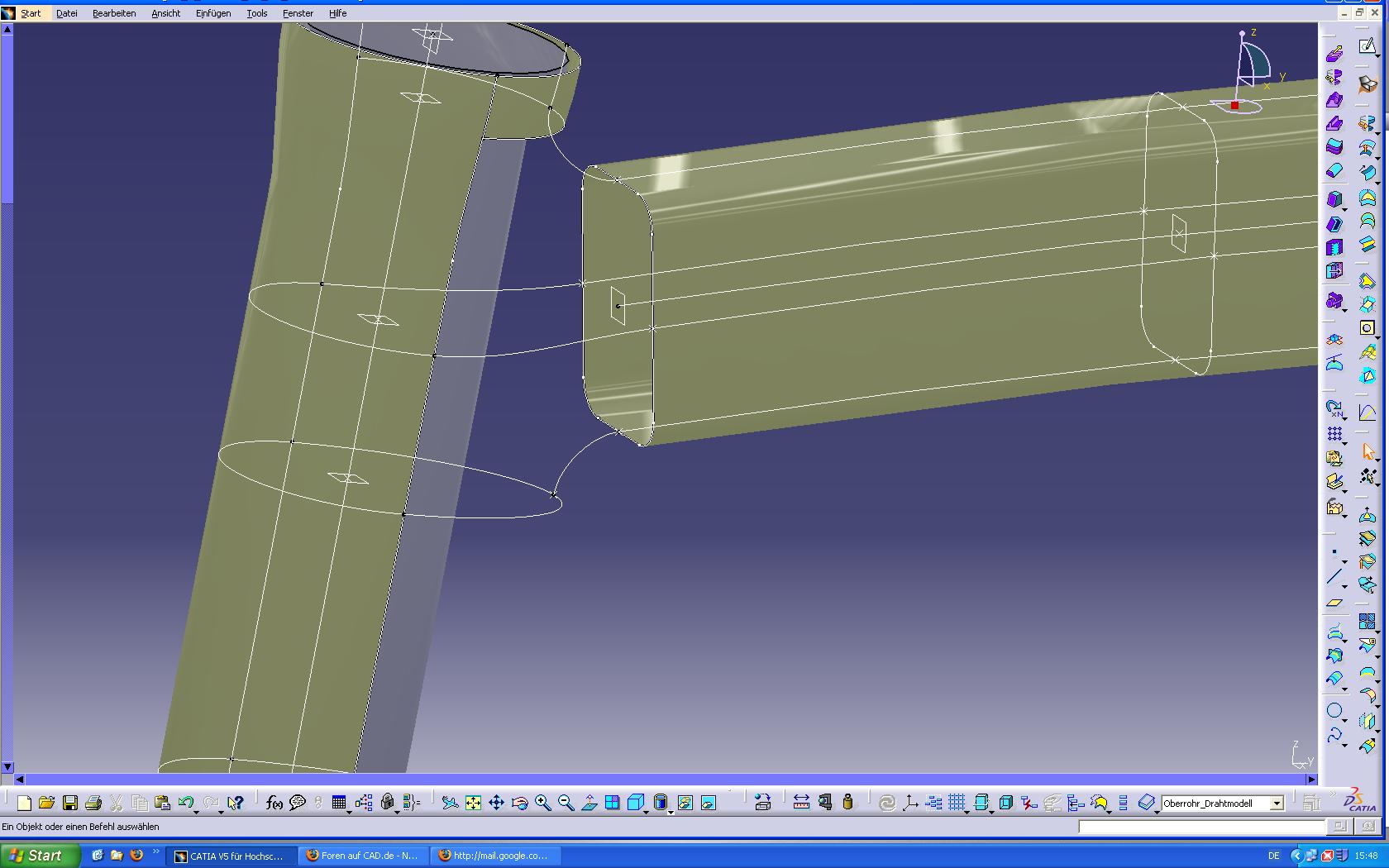Viewport: 1389px width, 868px height.
Task: Click the Measure Between ruler icon
Action: click(x=801, y=803)
